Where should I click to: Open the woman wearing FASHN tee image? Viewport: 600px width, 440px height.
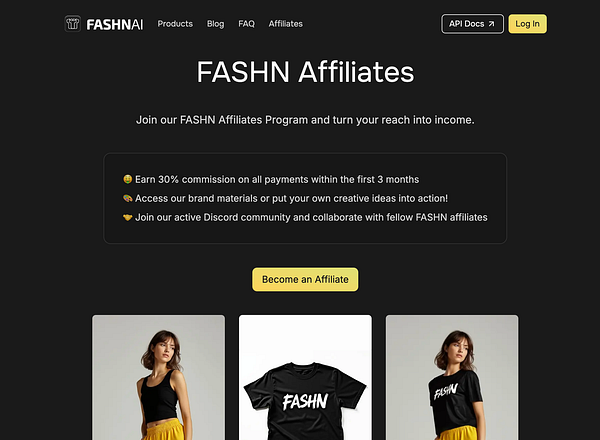452,377
